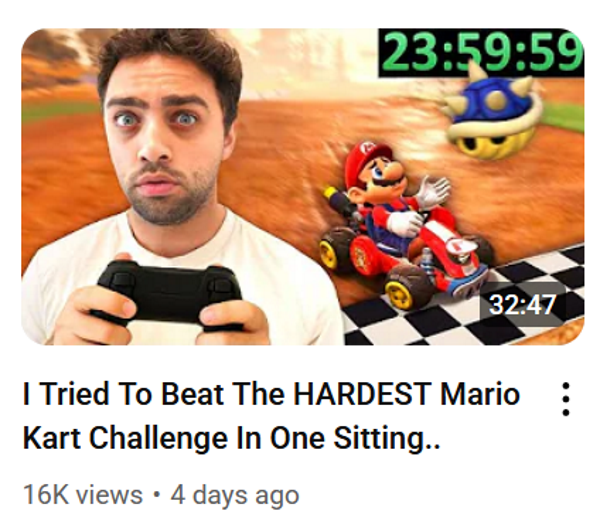Click Mario's raised white glove

pos(435,192)
